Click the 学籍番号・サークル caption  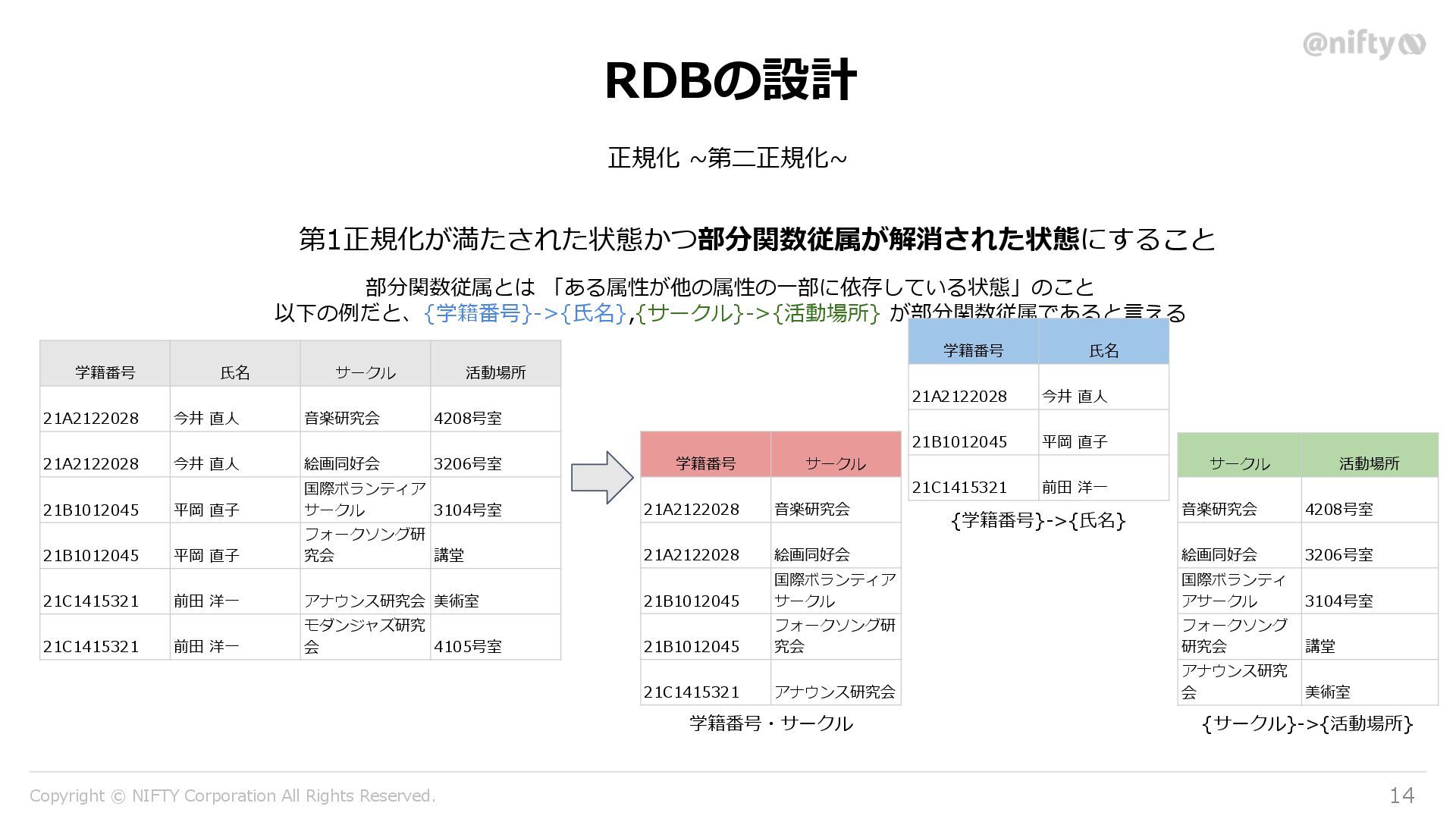tap(770, 723)
